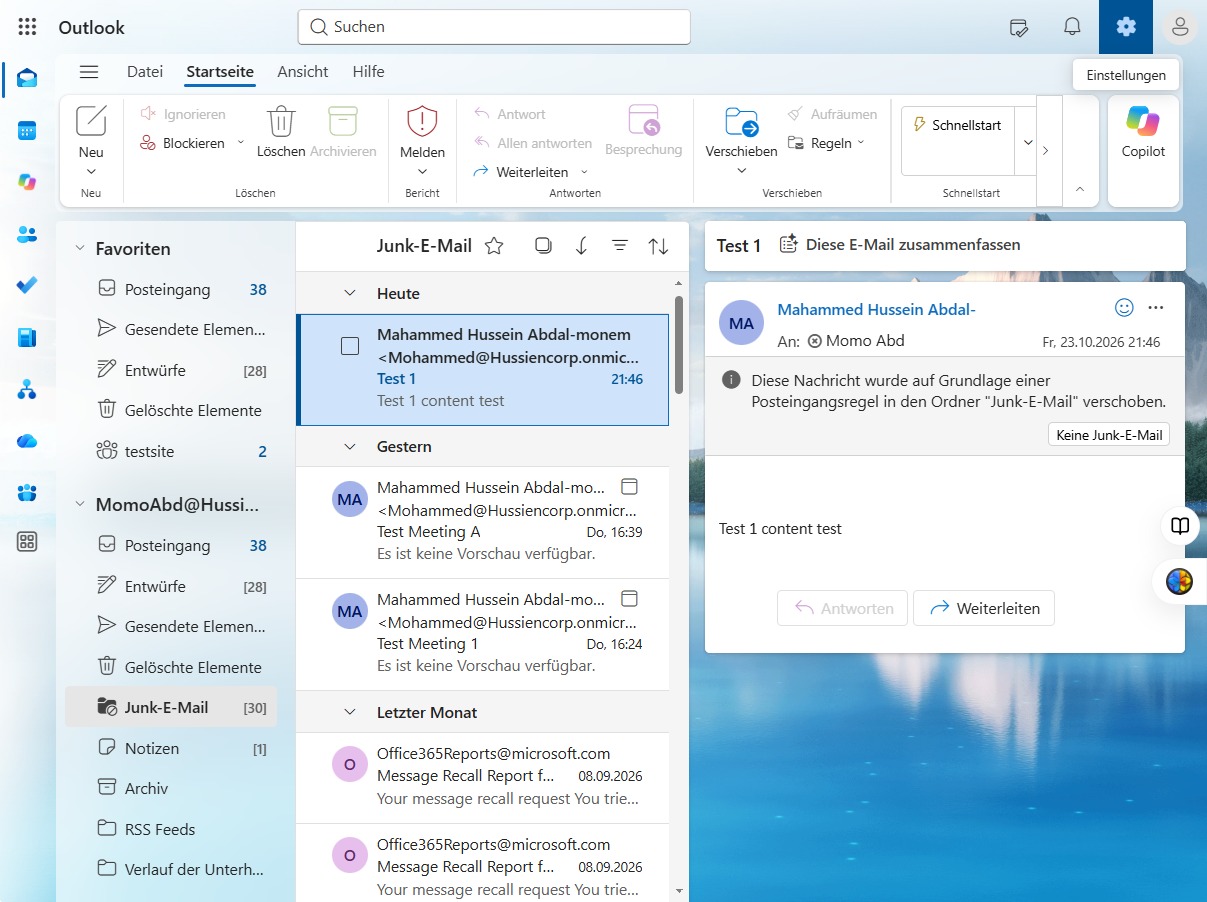
Task: Click the colorful globe add-in icon
Action: point(1180,582)
